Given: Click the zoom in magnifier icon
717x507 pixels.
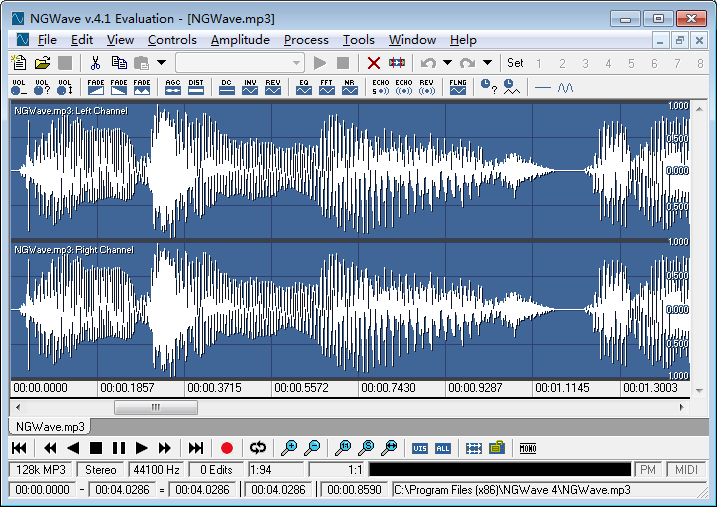Looking at the screenshot, I should [289, 448].
